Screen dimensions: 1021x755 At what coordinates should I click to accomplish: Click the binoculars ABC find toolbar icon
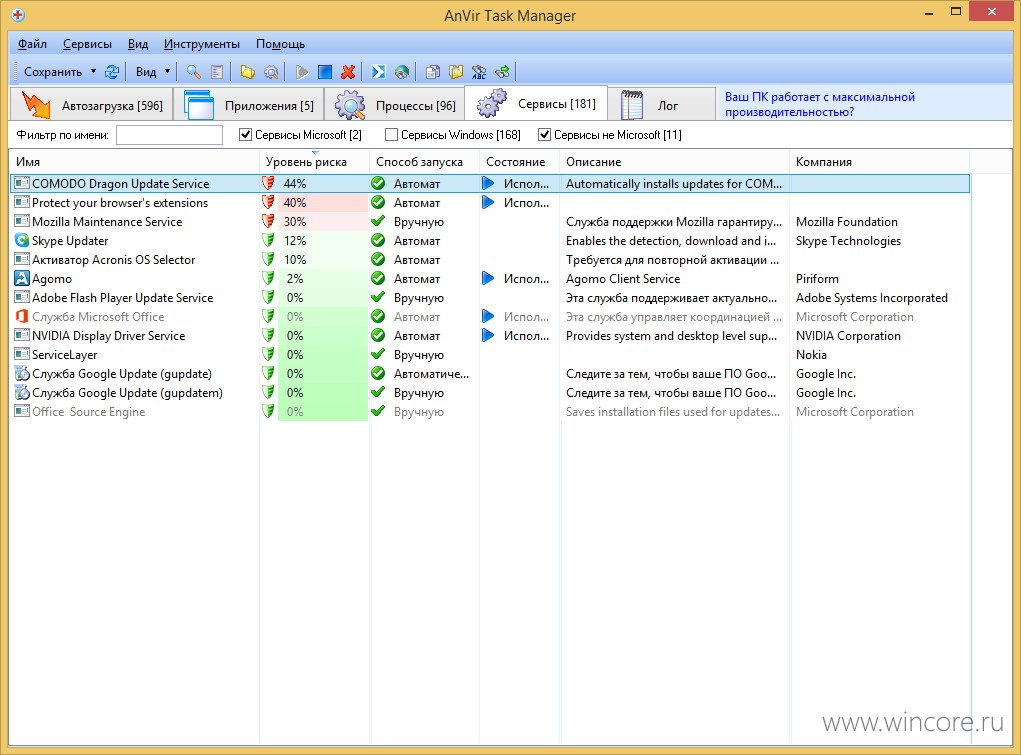tap(479, 72)
